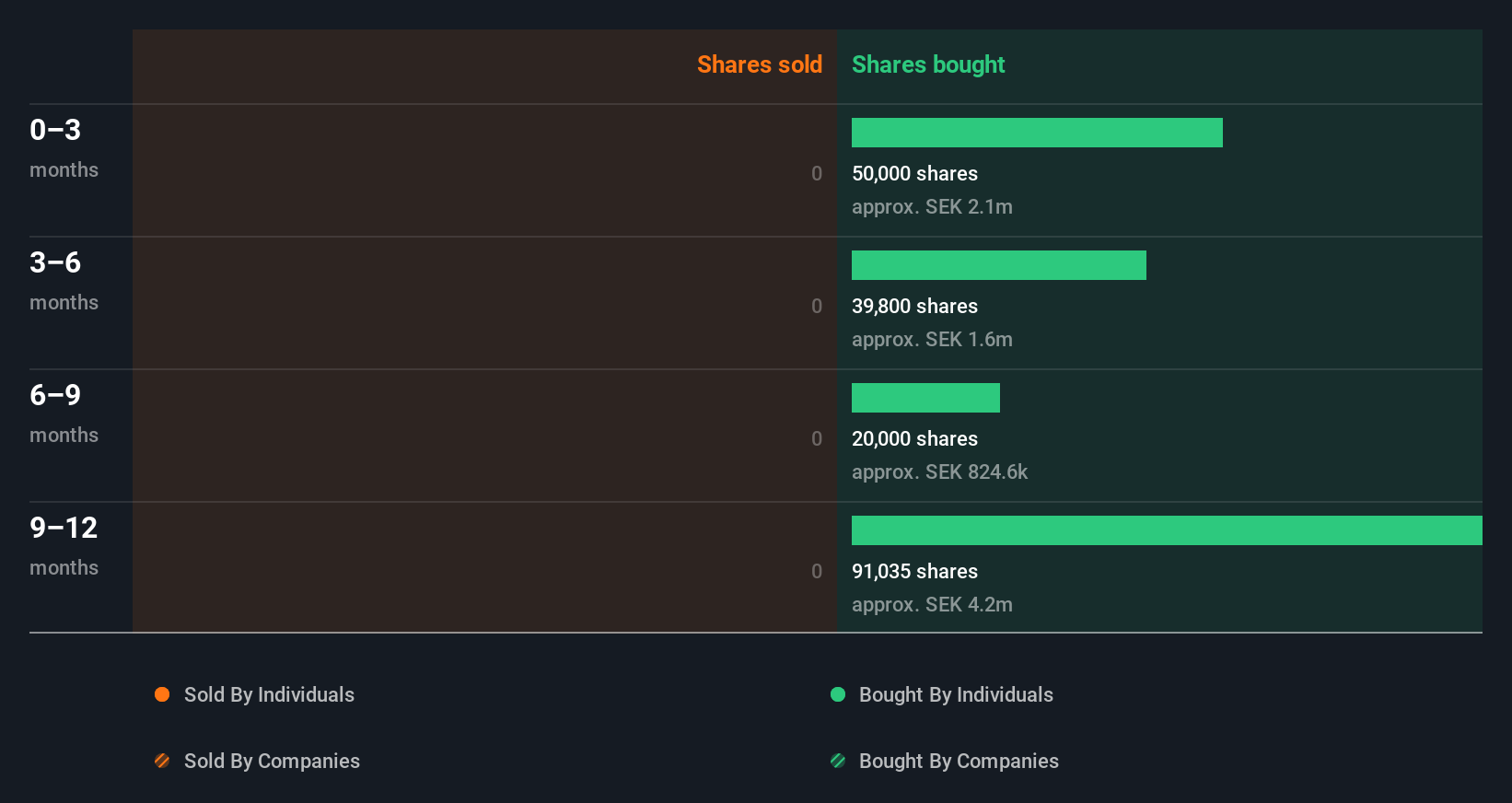The height and width of the screenshot is (803, 1512).
Task: Select the Sold By Individuals legend label
Action: coord(269,695)
